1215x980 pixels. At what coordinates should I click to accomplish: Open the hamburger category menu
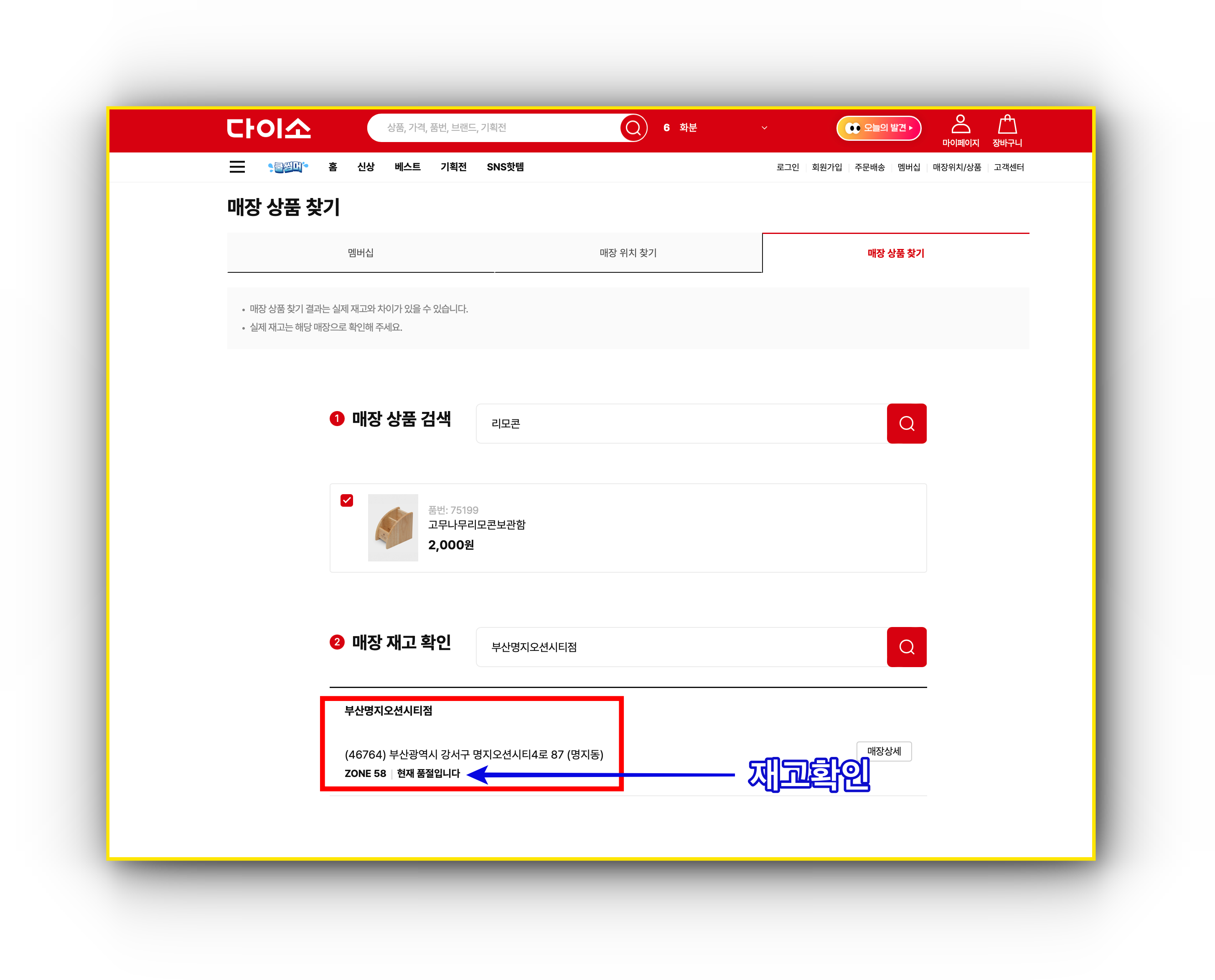tap(237, 167)
